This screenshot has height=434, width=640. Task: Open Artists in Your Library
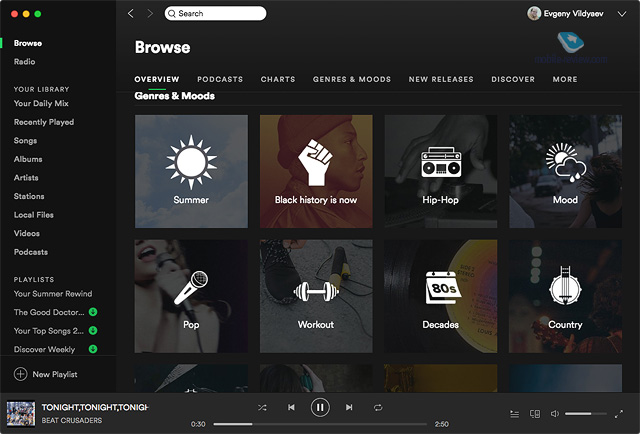[26, 178]
